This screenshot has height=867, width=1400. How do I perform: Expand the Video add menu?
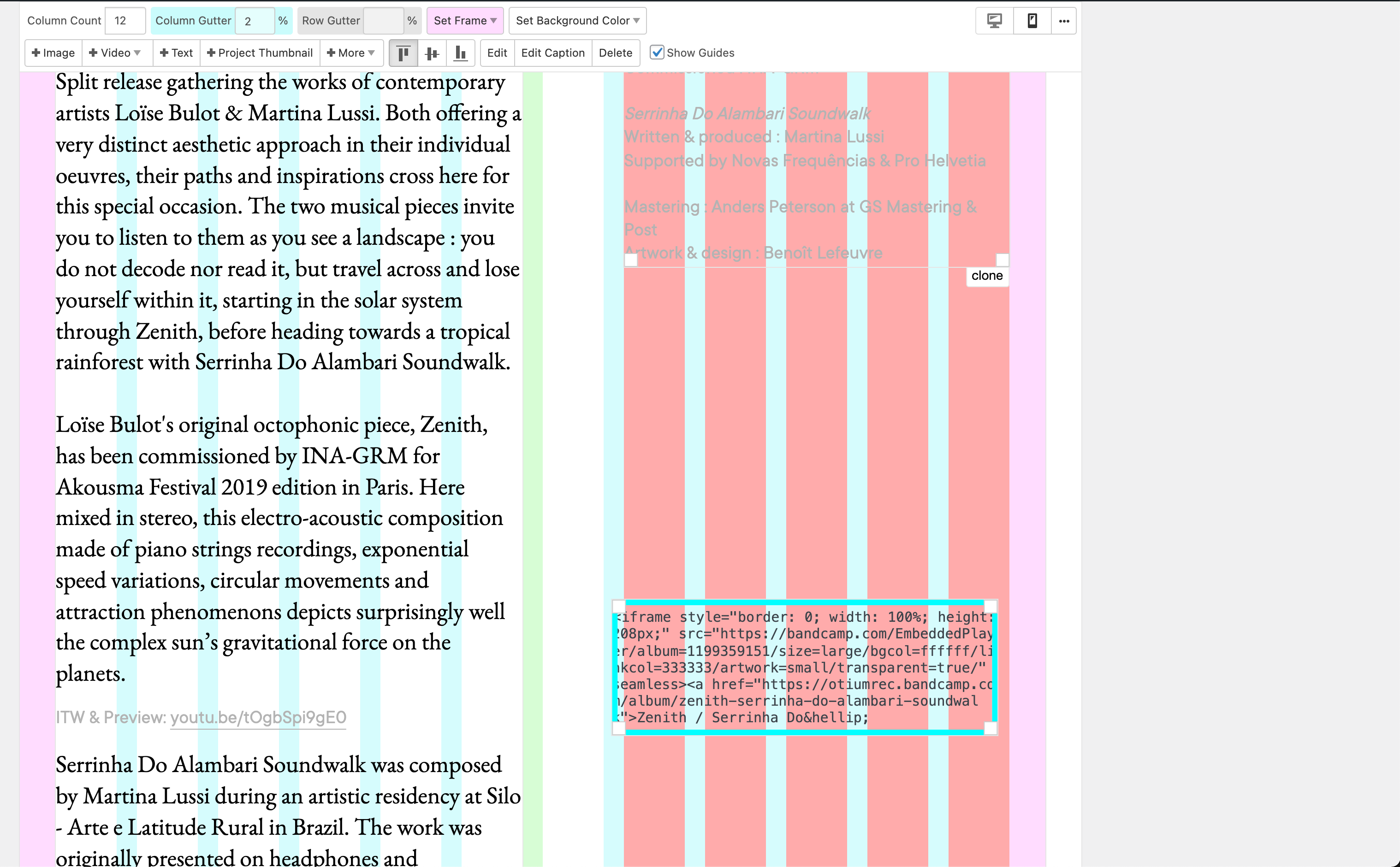116,53
